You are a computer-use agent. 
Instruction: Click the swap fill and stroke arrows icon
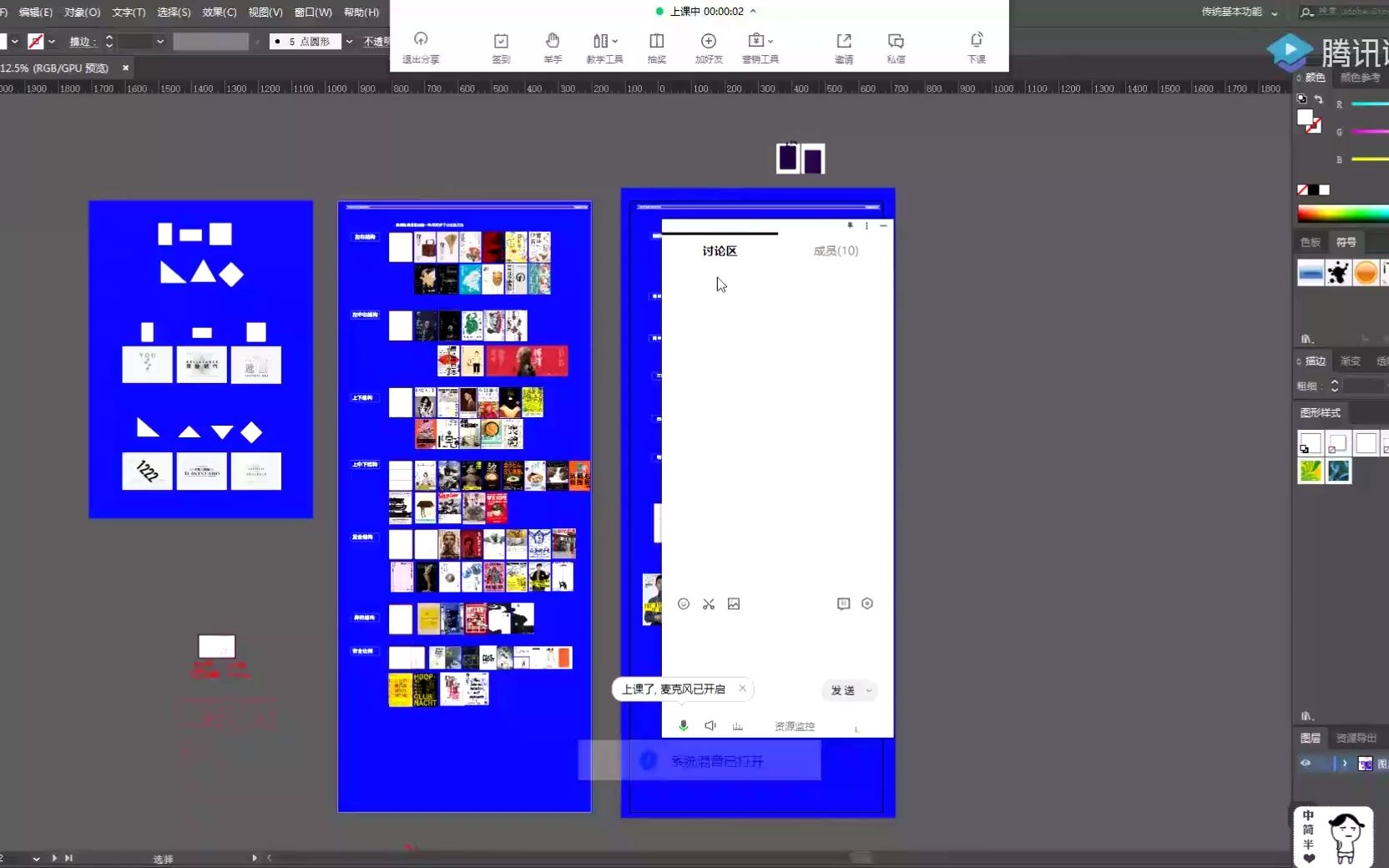1318,99
